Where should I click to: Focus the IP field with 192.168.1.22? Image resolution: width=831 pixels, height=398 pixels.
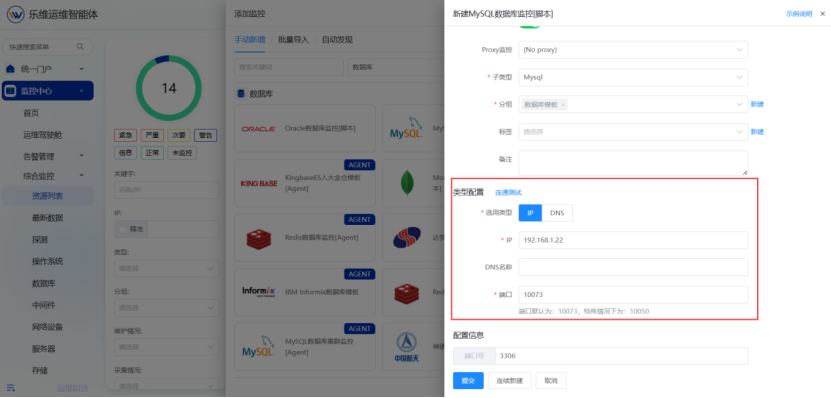click(633, 240)
